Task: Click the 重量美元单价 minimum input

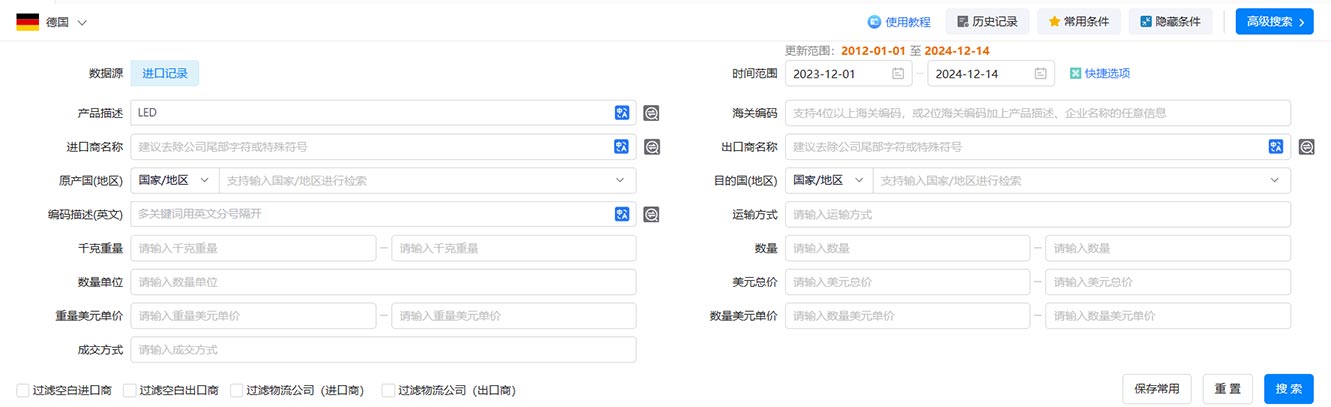Action: (x=253, y=316)
